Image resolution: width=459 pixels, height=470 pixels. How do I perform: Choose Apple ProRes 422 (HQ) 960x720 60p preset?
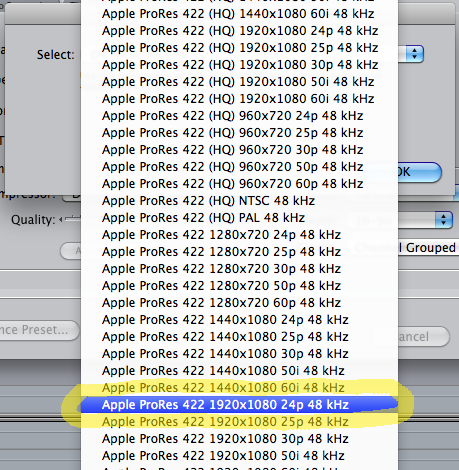[x=239, y=184]
